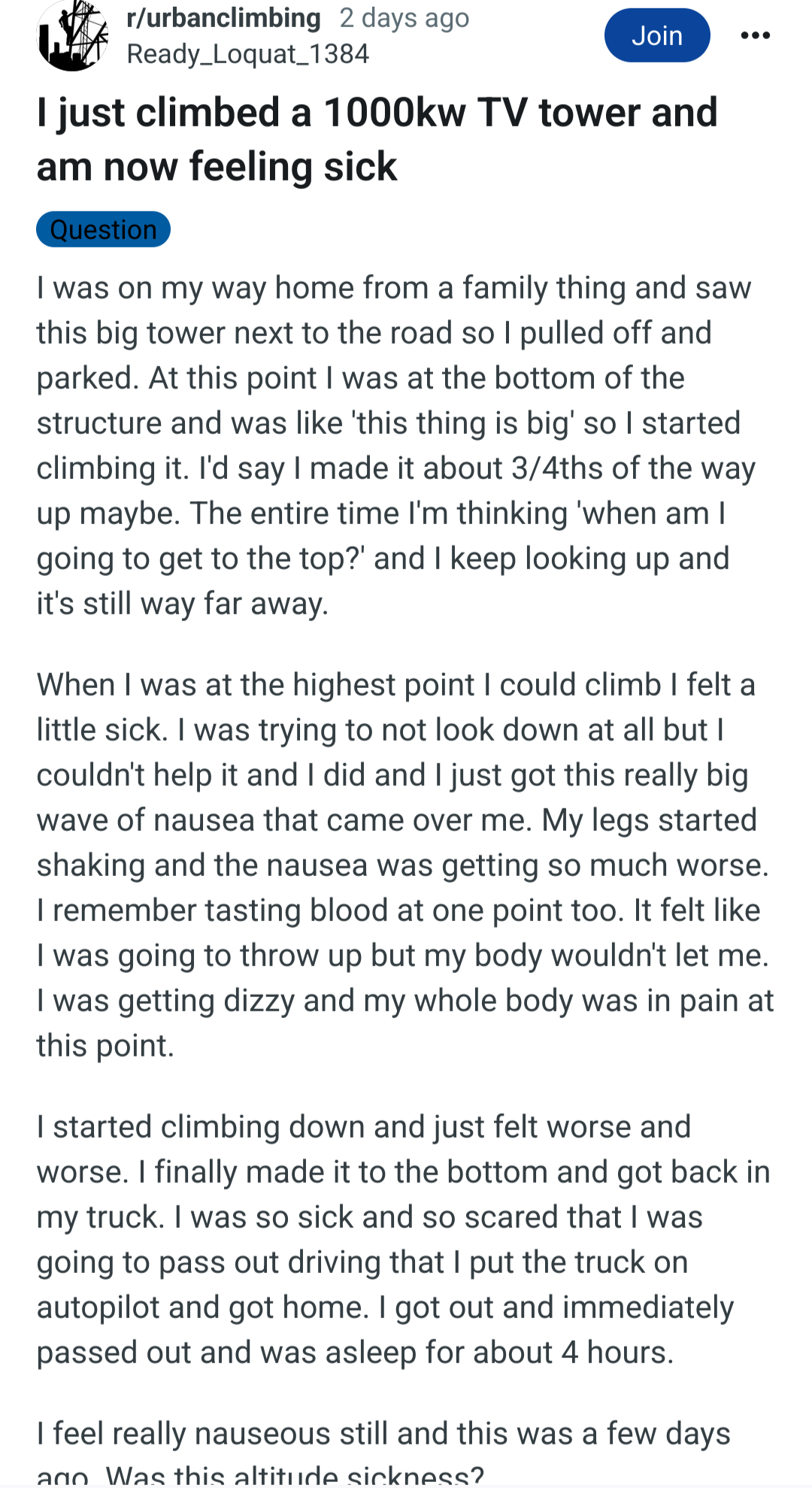This screenshot has height=1488, width=812.
Task: Click the '2 days ago' timestamp
Action: (x=404, y=17)
